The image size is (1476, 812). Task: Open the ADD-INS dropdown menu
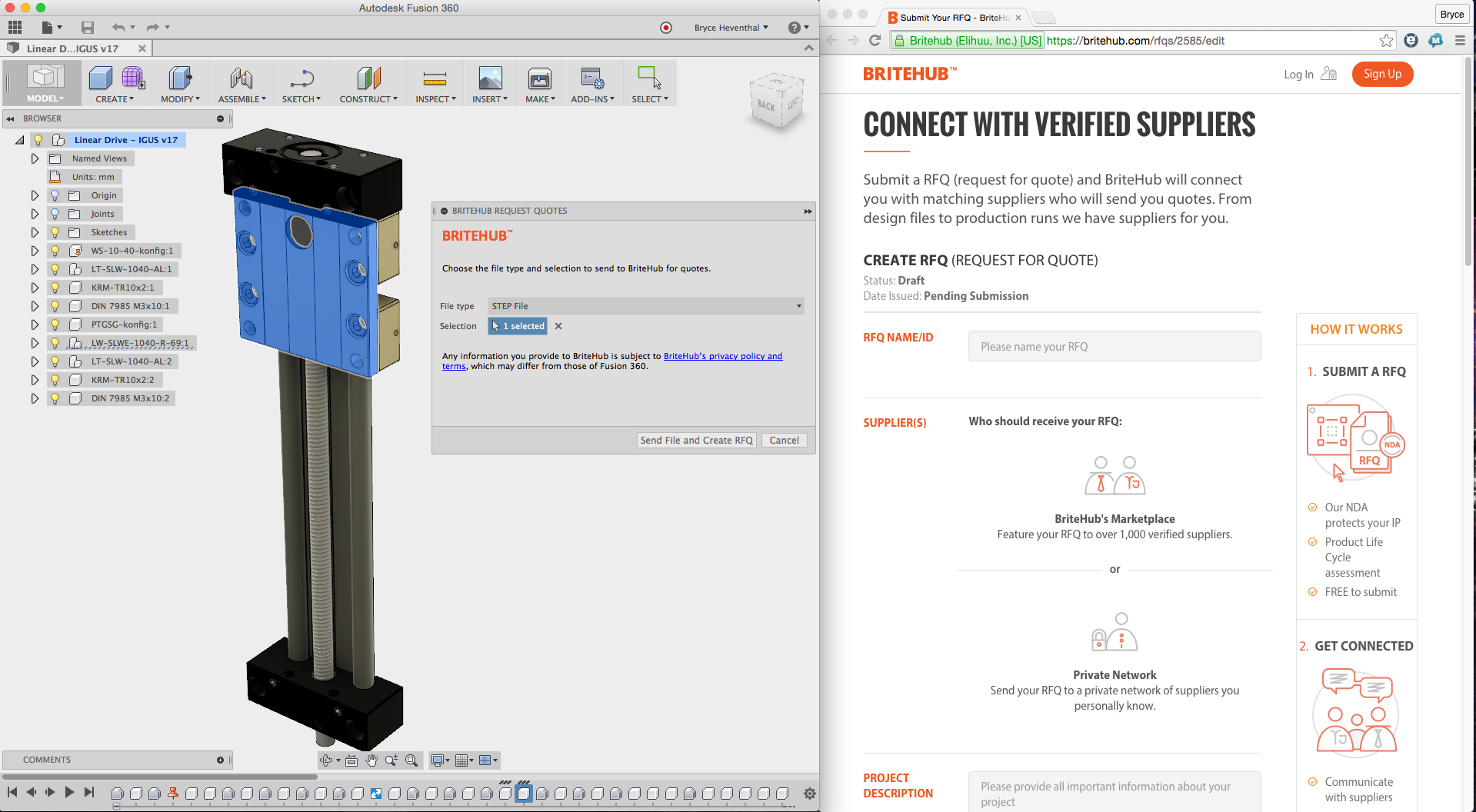(592, 99)
